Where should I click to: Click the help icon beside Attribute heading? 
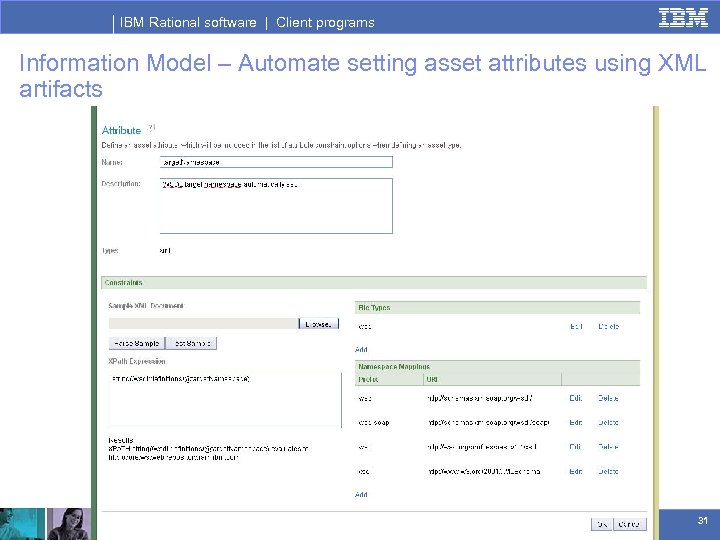[152, 127]
